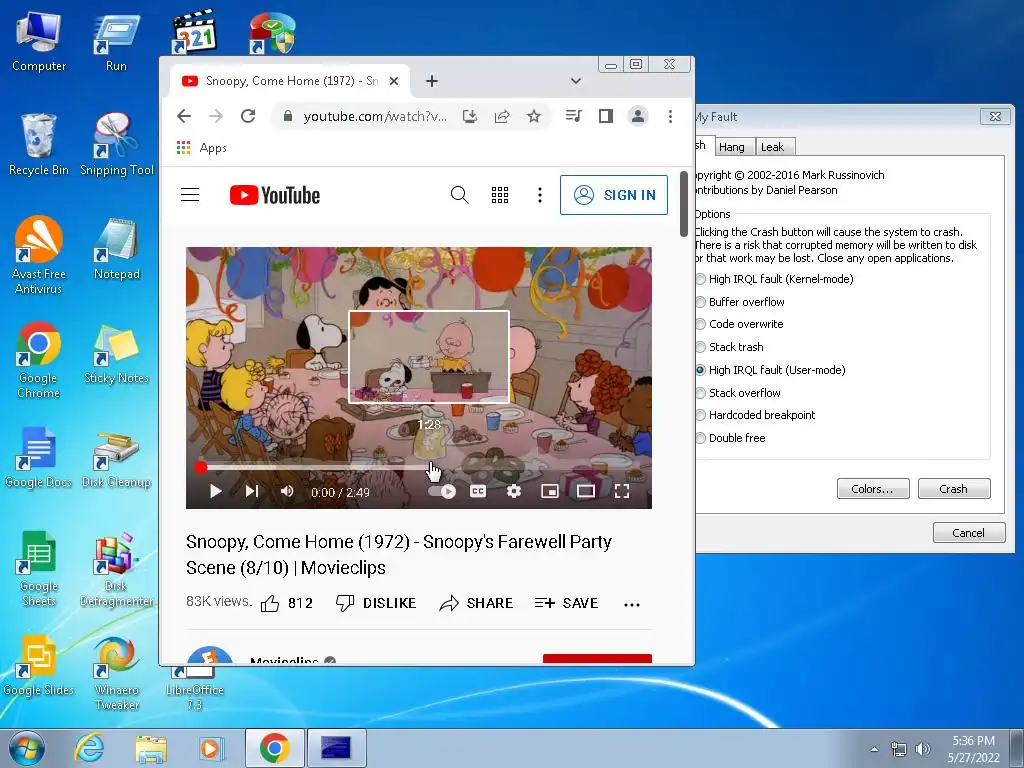The width and height of the screenshot is (1024, 768).
Task: Bookmark this tab with star
Action: [x=534, y=116]
